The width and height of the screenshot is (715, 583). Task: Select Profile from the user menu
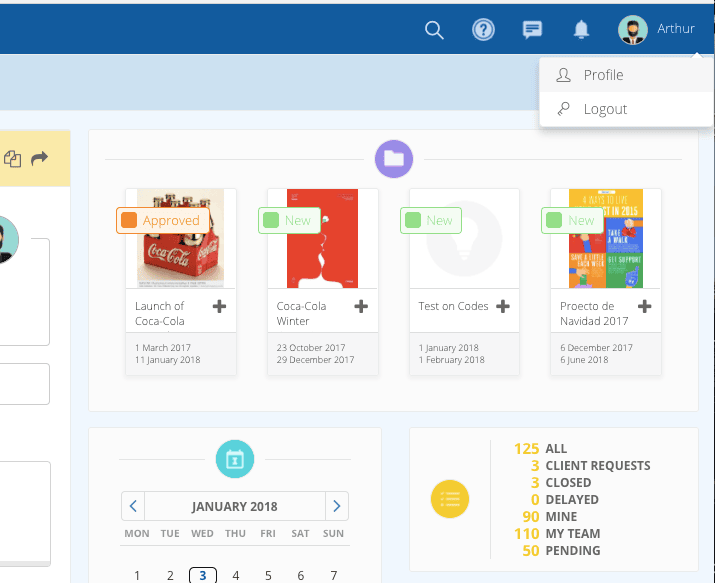tap(603, 75)
